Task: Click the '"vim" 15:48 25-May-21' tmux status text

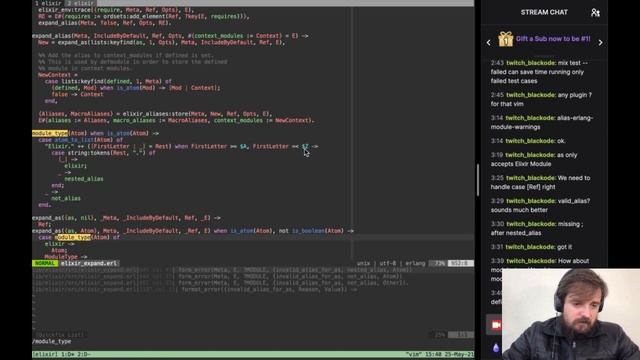Action: tap(440, 354)
